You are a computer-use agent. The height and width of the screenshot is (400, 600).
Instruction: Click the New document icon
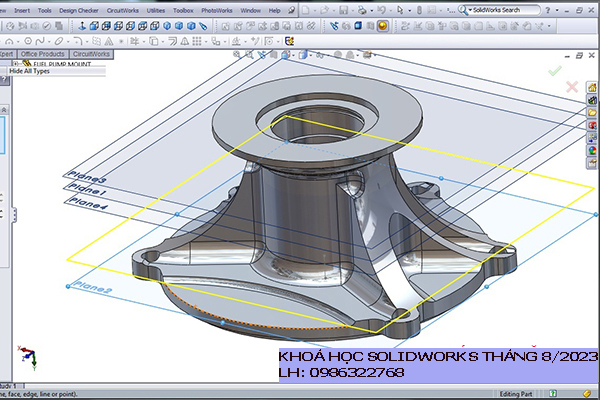[305, 10]
